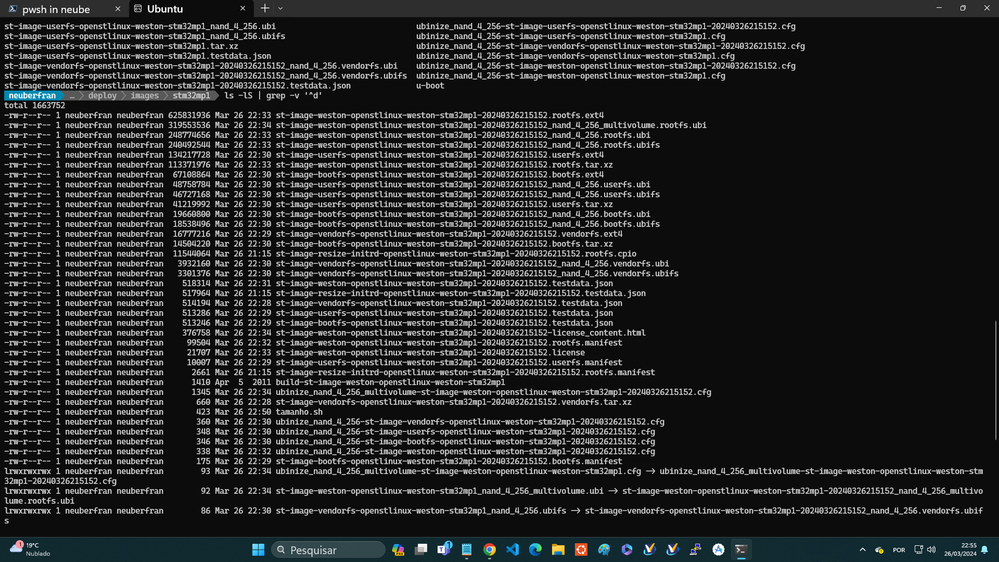The image size is (999, 562).
Task: Click the Pesquisar taskbar search box
Action: click(x=328, y=549)
